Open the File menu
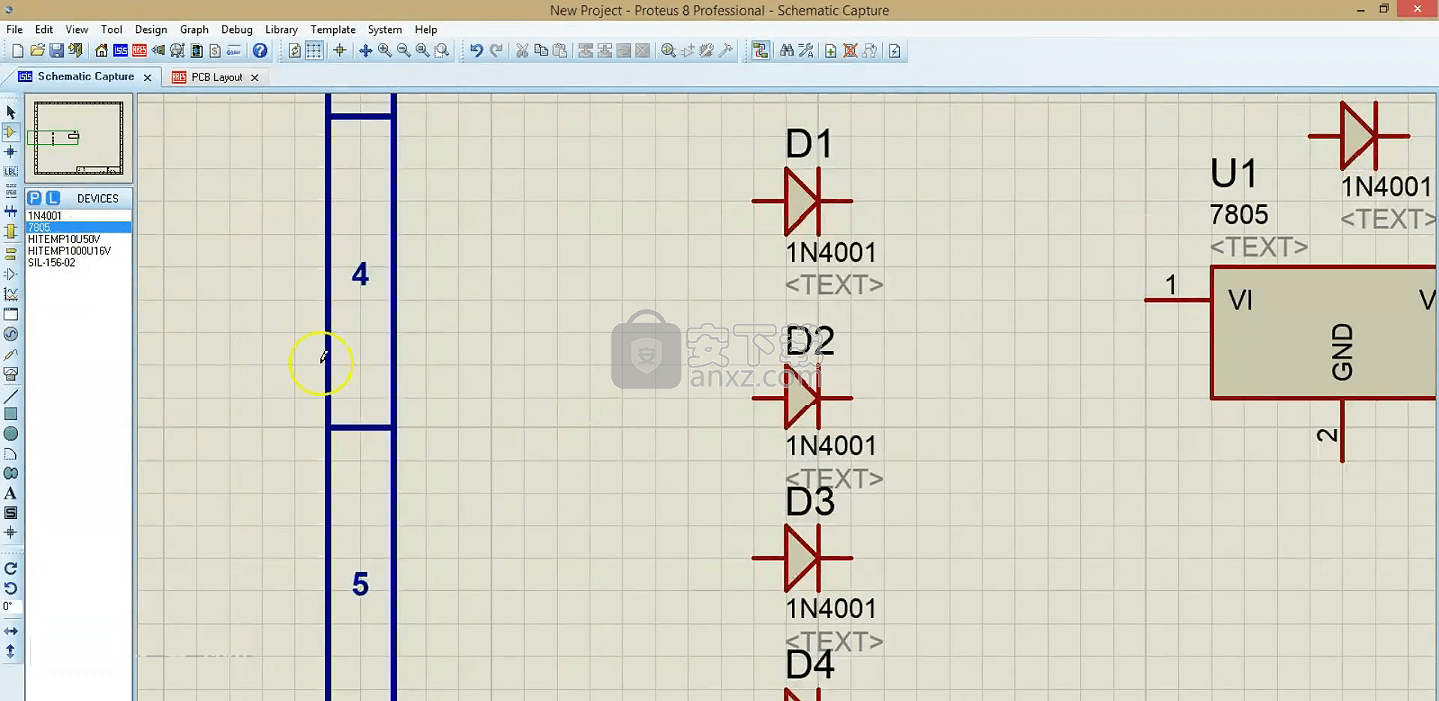 tap(15, 30)
